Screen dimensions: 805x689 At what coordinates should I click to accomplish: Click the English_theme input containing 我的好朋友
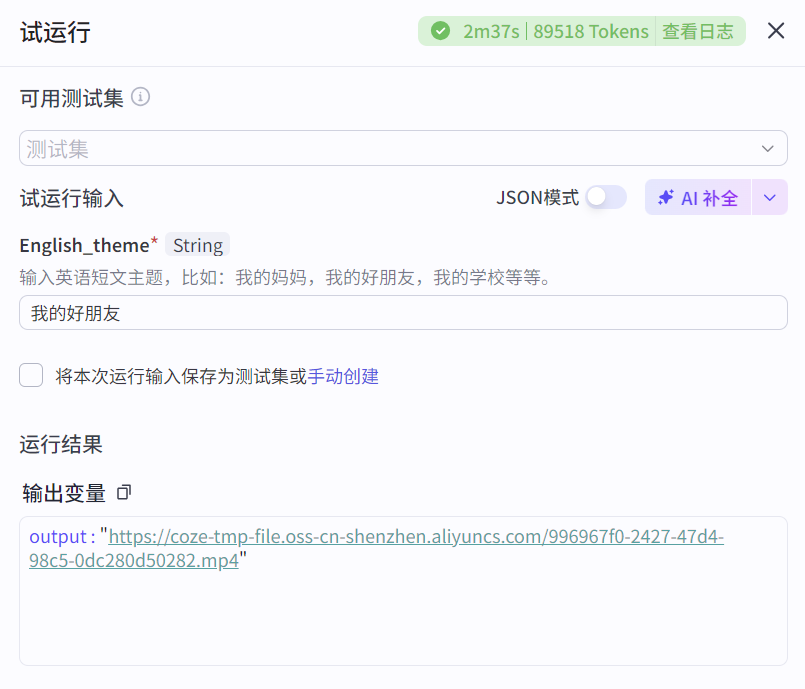point(402,313)
